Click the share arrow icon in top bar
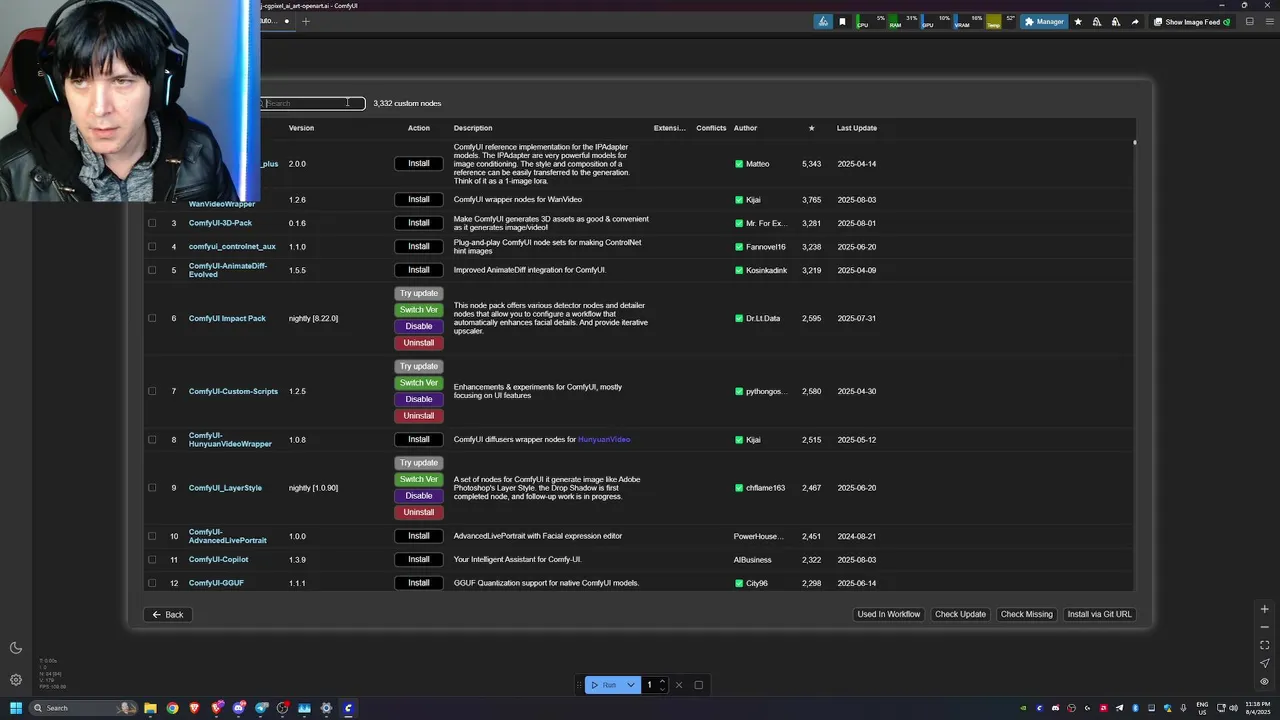Screen dimensions: 1280x720 (1135, 22)
